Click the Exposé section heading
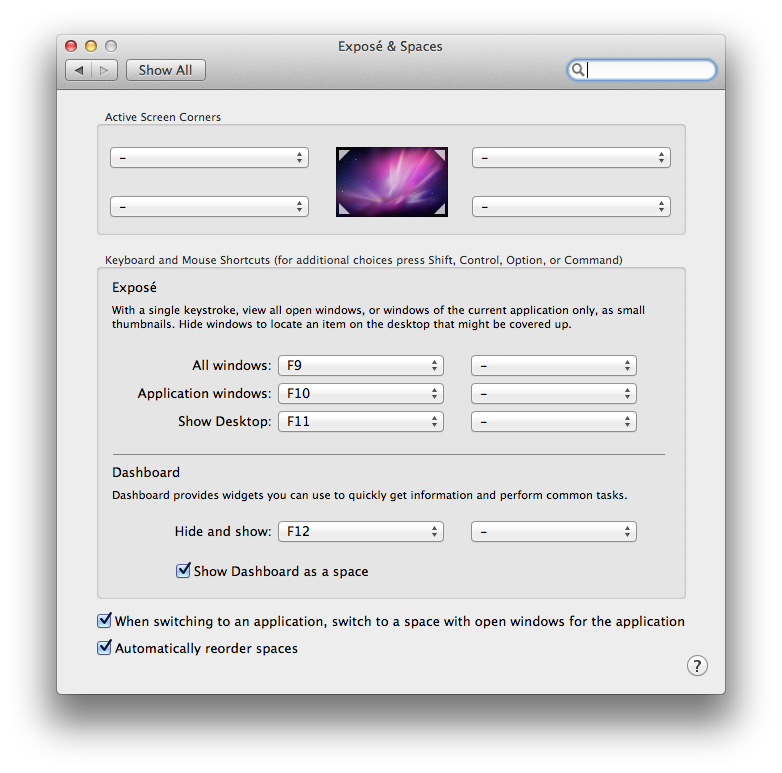Screen dimensions: 782x773 [x=134, y=287]
